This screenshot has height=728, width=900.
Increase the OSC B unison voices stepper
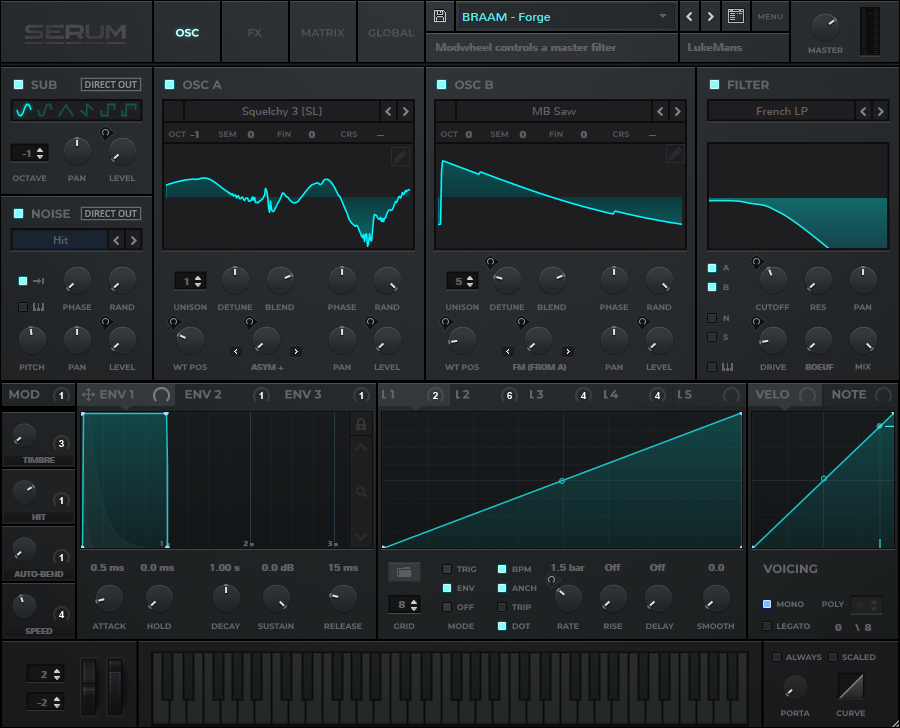[x=470, y=278]
